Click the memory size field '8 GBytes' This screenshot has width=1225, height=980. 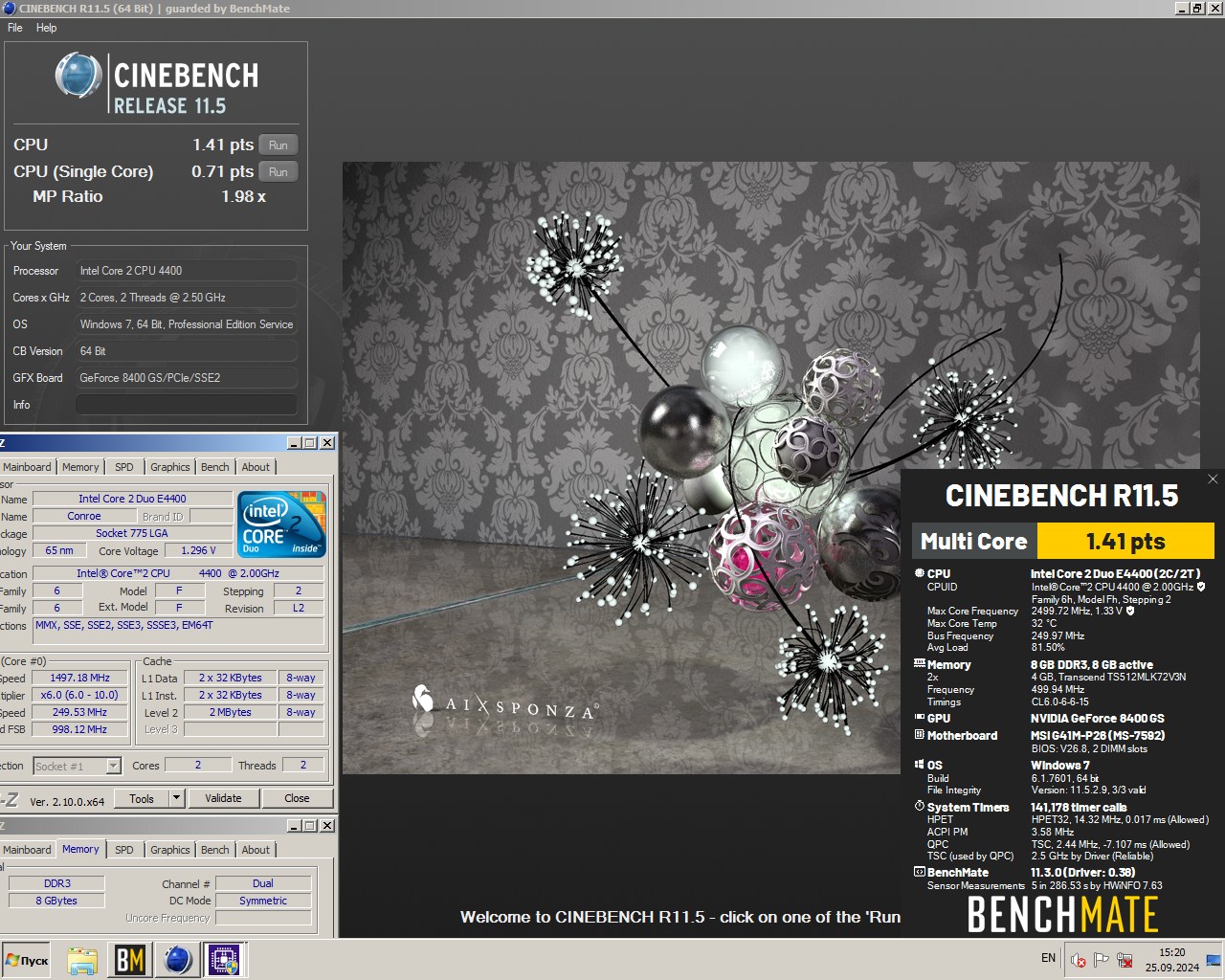click(57, 901)
